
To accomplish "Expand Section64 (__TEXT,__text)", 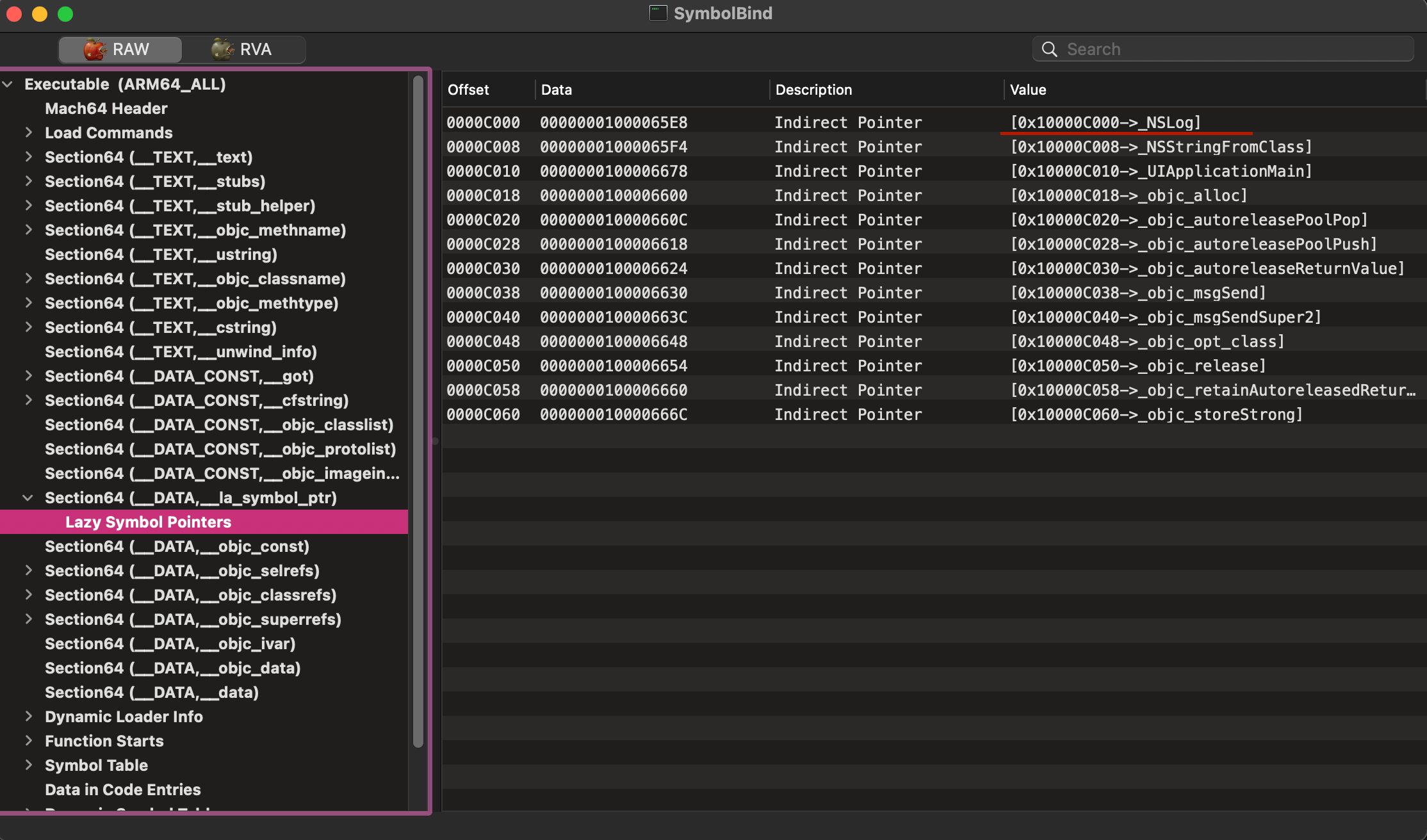I will [x=28, y=157].
